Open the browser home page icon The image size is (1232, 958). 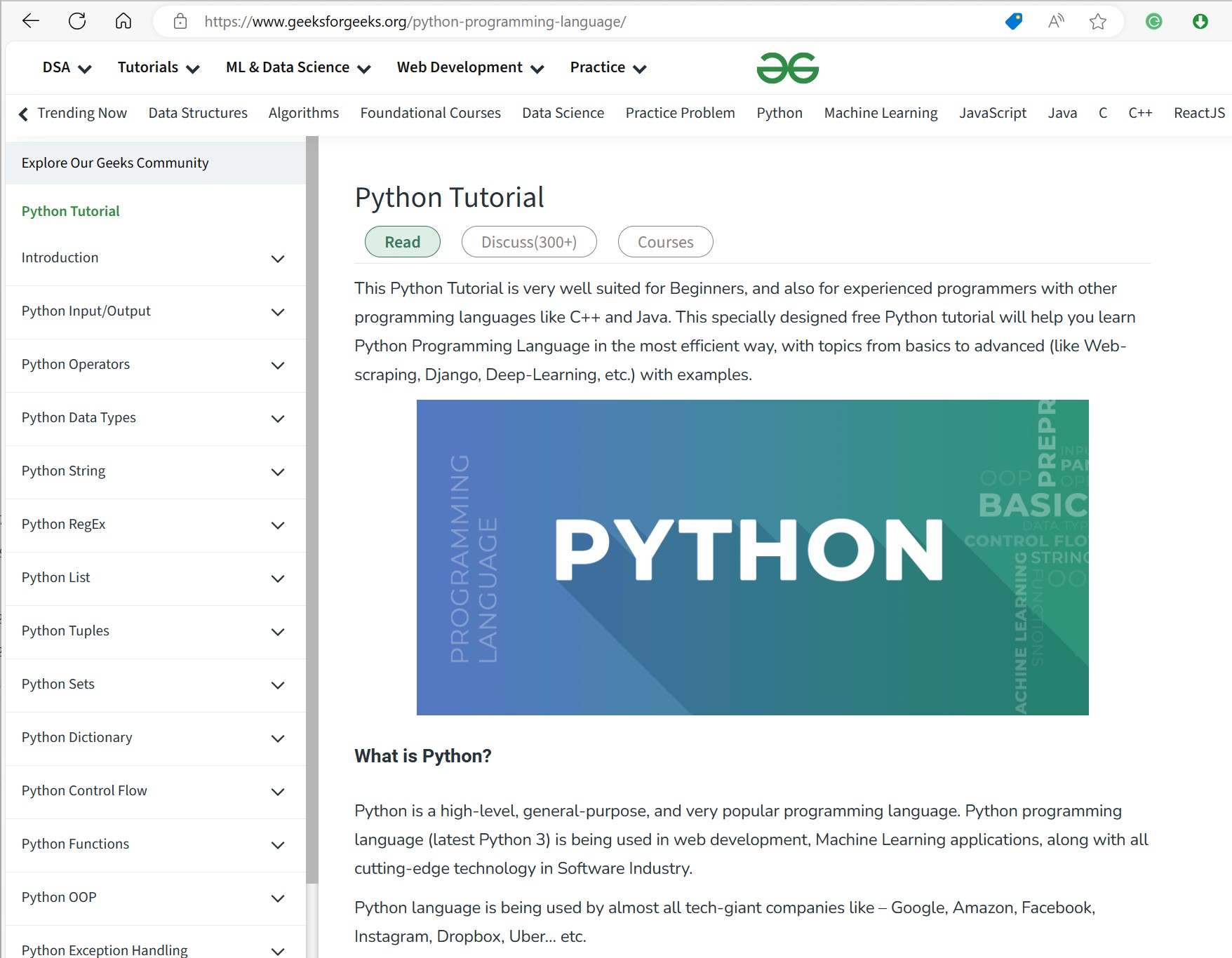point(123,21)
